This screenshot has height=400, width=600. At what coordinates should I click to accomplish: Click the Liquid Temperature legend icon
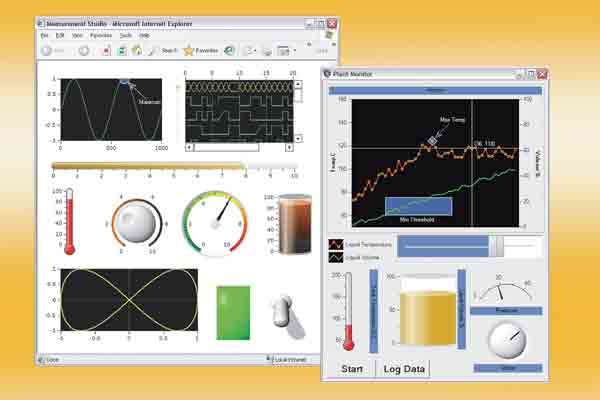(336, 243)
